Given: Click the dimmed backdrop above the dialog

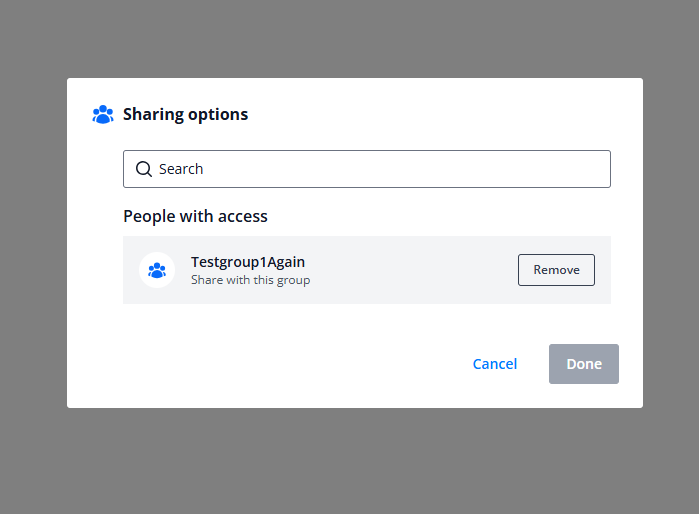Looking at the screenshot, I should (350, 39).
